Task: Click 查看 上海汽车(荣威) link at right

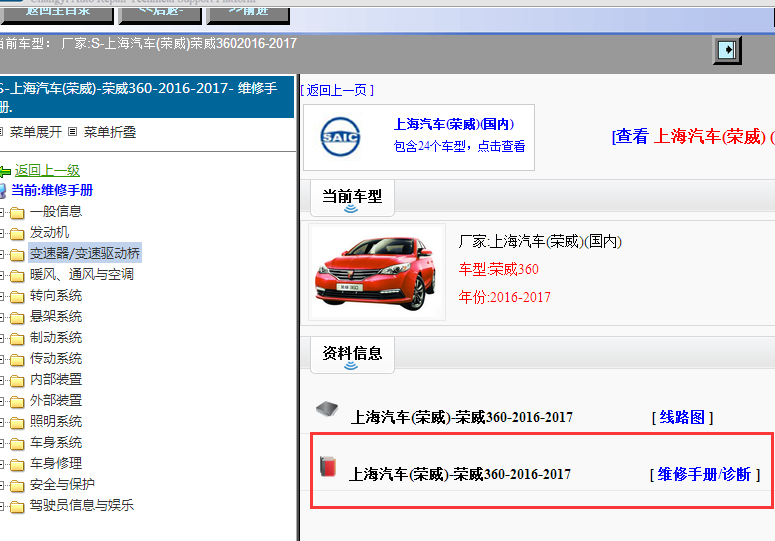Action: tap(693, 136)
